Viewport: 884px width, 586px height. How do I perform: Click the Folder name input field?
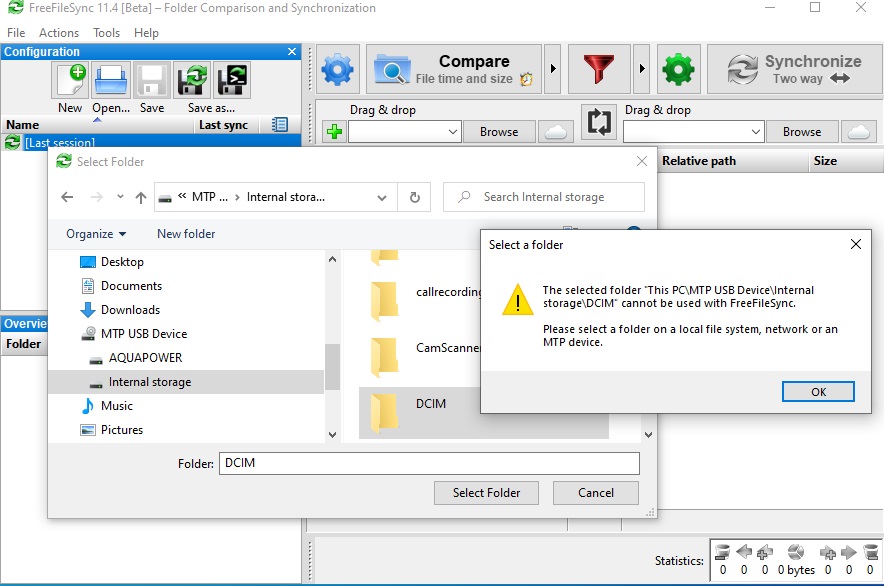point(429,463)
